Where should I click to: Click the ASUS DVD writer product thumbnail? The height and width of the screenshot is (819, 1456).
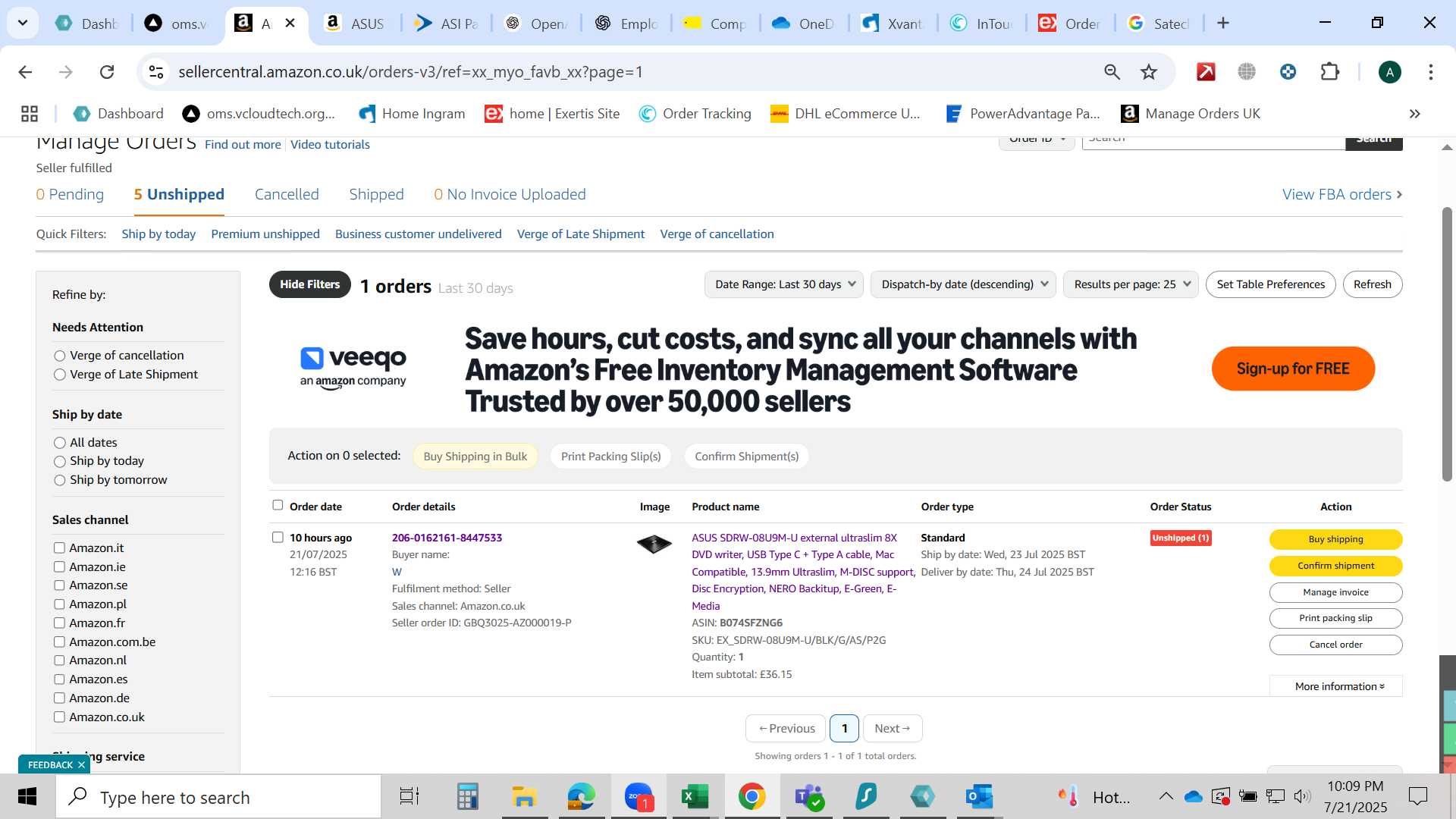[654, 544]
